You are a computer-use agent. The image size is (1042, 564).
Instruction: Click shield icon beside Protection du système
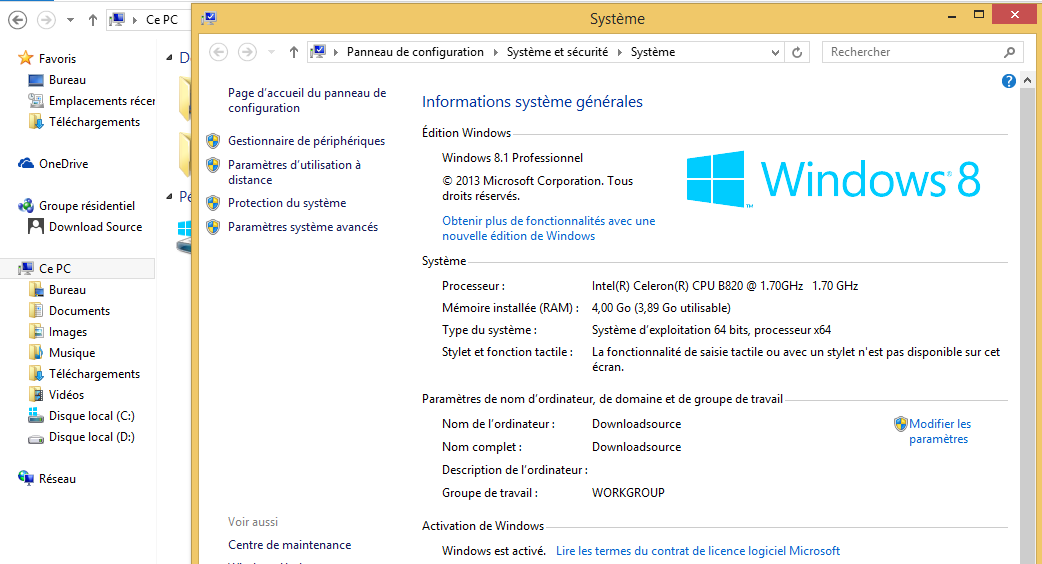point(213,203)
